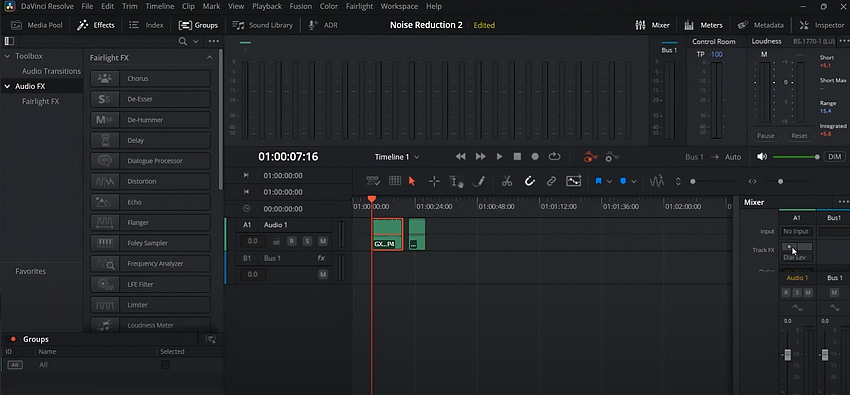
Task: Open the search filter dropdown arrow
Action: [x=196, y=41]
